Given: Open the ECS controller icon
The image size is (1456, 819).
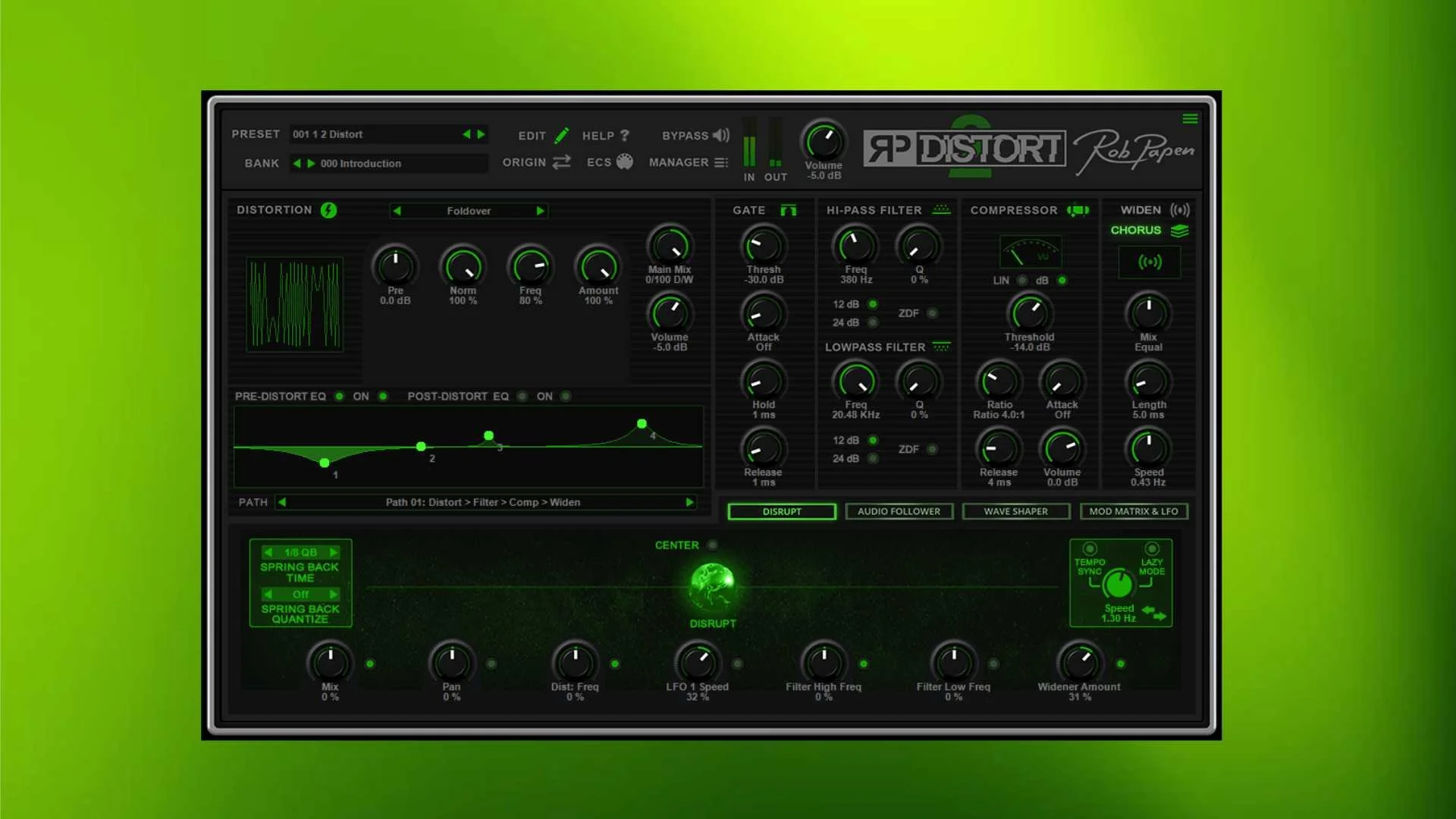Looking at the screenshot, I should pos(624,162).
